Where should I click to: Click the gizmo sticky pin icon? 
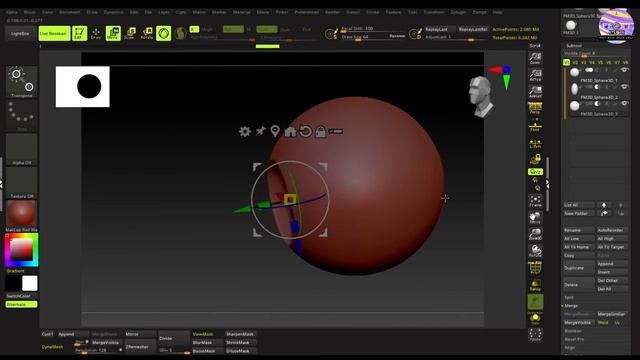click(260, 131)
